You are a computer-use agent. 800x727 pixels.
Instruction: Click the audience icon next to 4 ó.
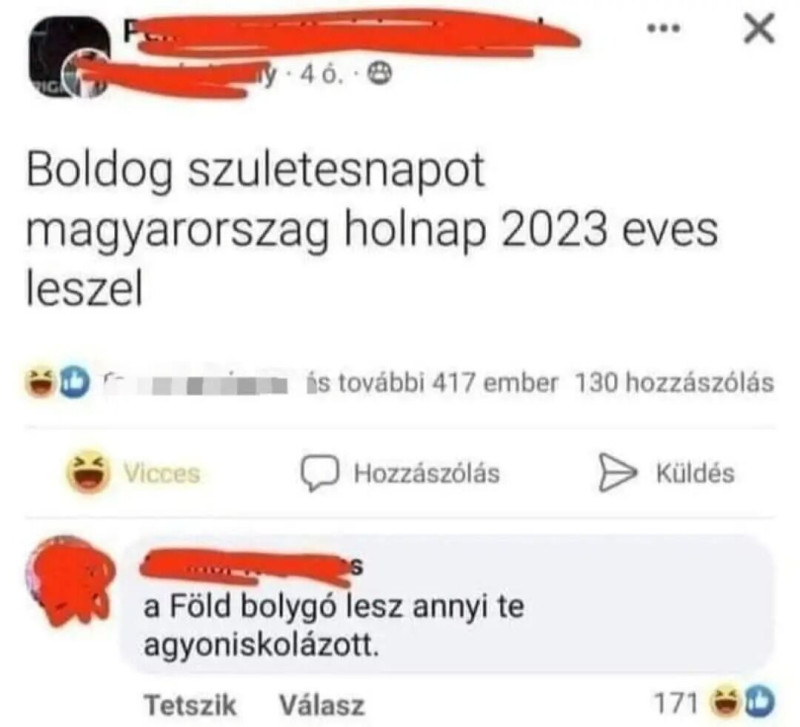[x=381, y=76]
